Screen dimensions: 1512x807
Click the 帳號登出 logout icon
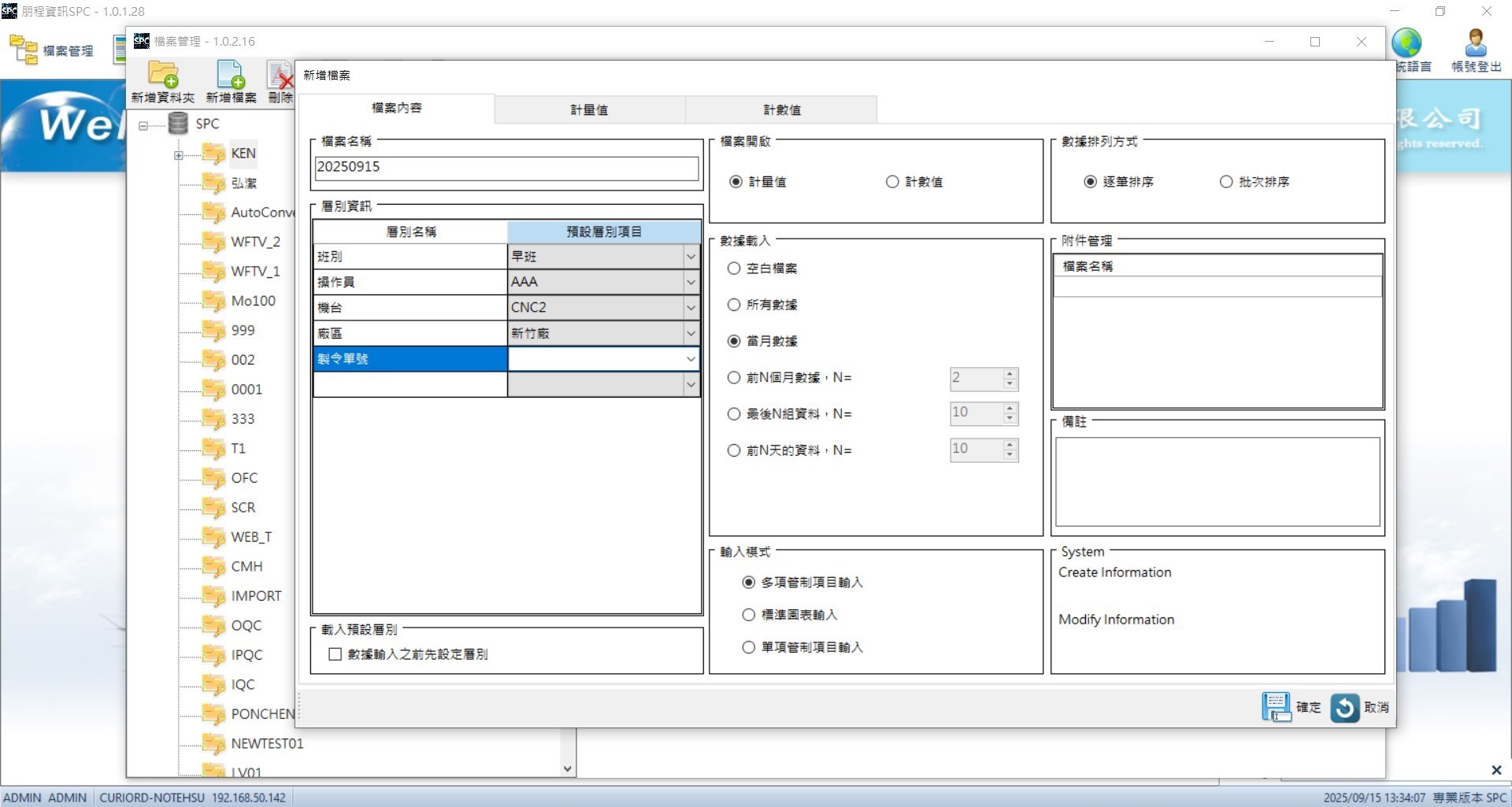coord(1474,43)
